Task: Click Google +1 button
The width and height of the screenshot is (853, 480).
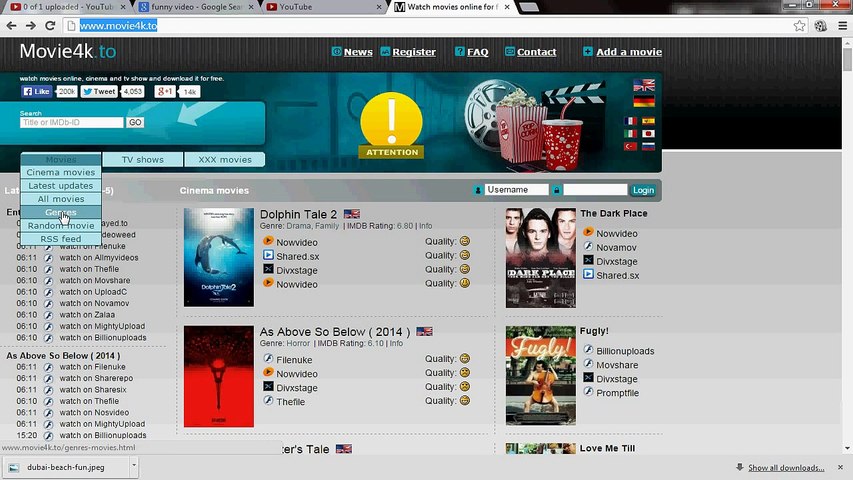Action: [x=164, y=91]
